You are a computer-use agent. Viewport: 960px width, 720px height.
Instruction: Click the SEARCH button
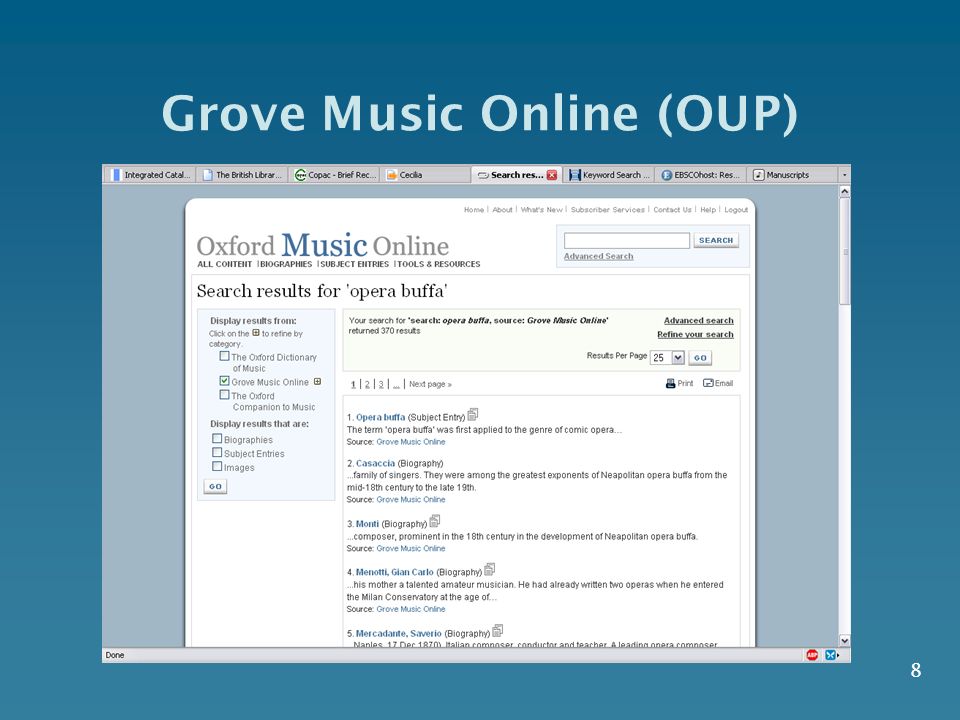click(716, 241)
